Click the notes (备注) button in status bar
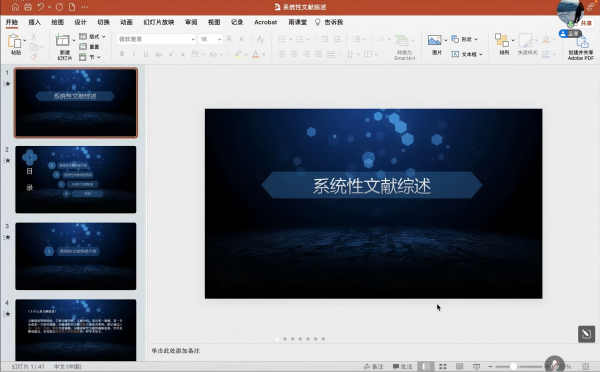This screenshot has width=600, height=372. click(373, 366)
